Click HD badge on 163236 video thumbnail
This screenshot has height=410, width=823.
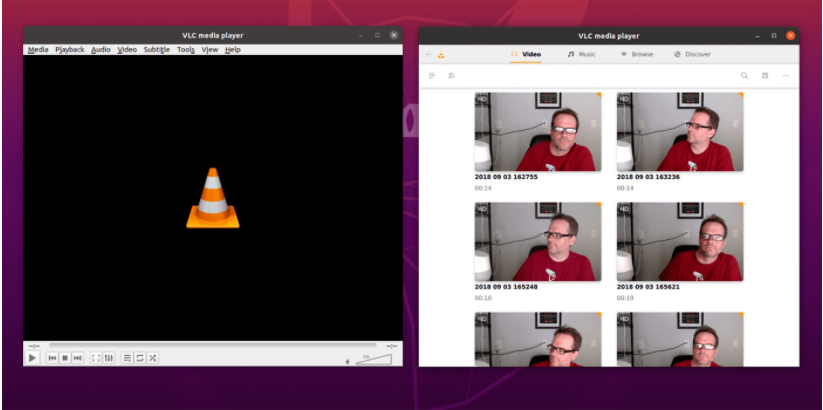tap(624, 99)
